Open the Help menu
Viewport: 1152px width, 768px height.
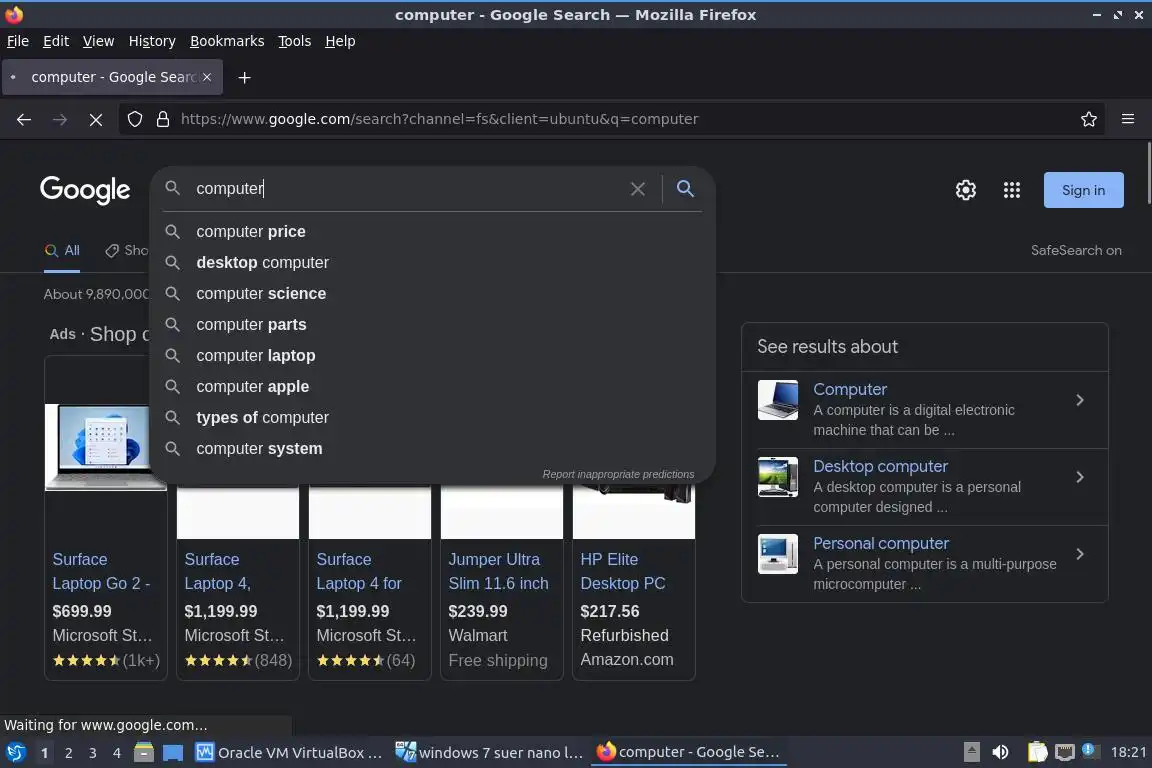[x=340, y=41]
